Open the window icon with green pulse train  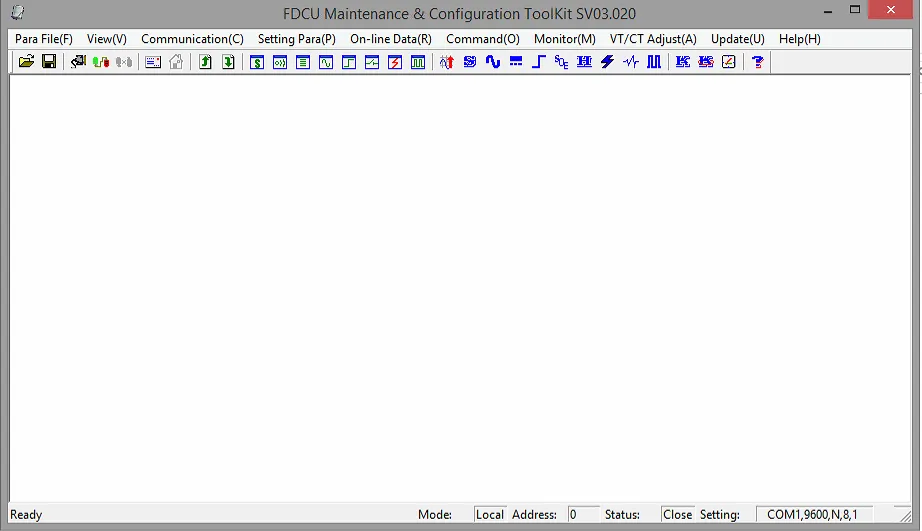[x=417, y=62]
